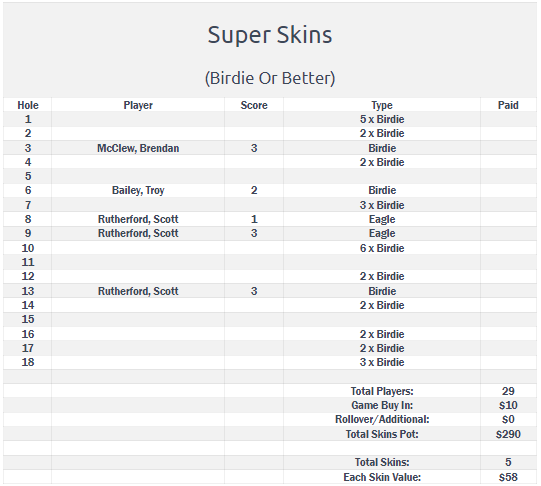Click the Each Skin Value $58 cell
This screenshot has height=486, width=541.
click(x=508, y=477)
